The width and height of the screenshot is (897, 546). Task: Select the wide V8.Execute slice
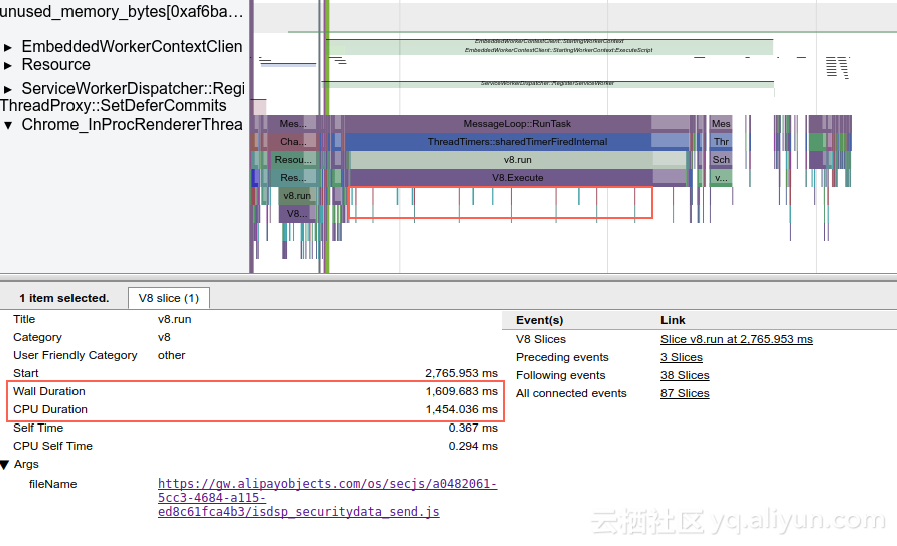(517, 177)
